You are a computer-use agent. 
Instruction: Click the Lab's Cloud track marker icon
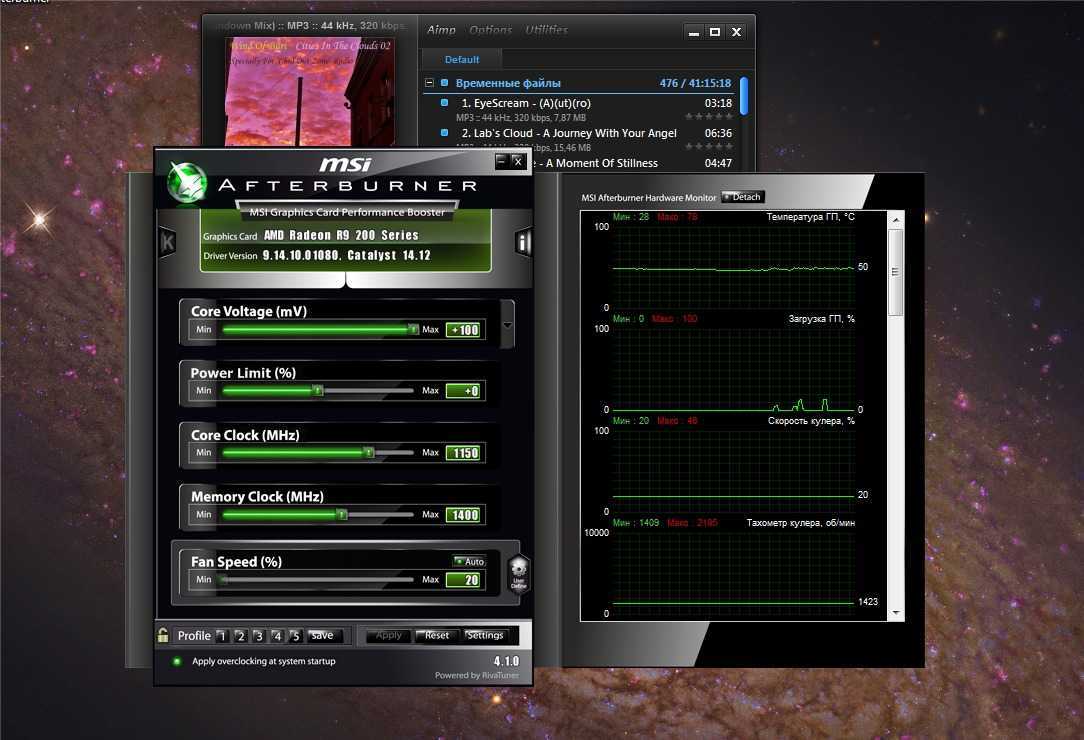445,133
